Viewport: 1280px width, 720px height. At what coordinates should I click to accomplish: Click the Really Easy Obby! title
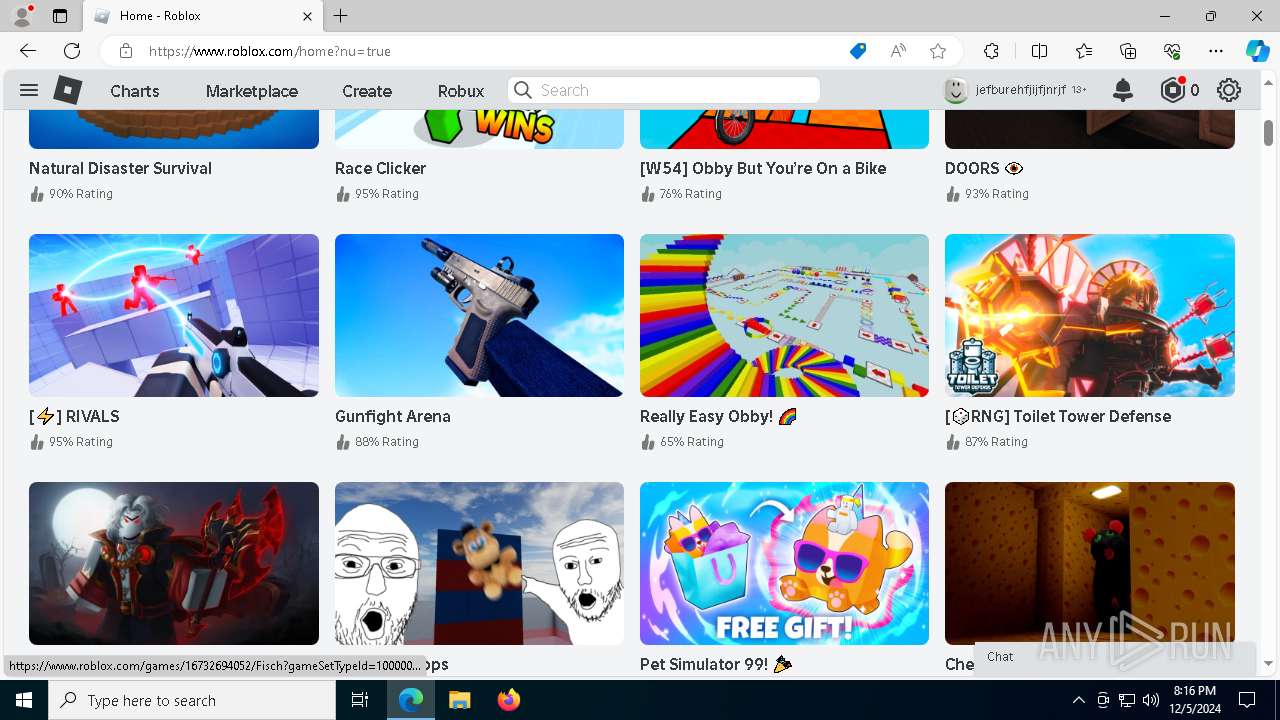tap(718, 416)
